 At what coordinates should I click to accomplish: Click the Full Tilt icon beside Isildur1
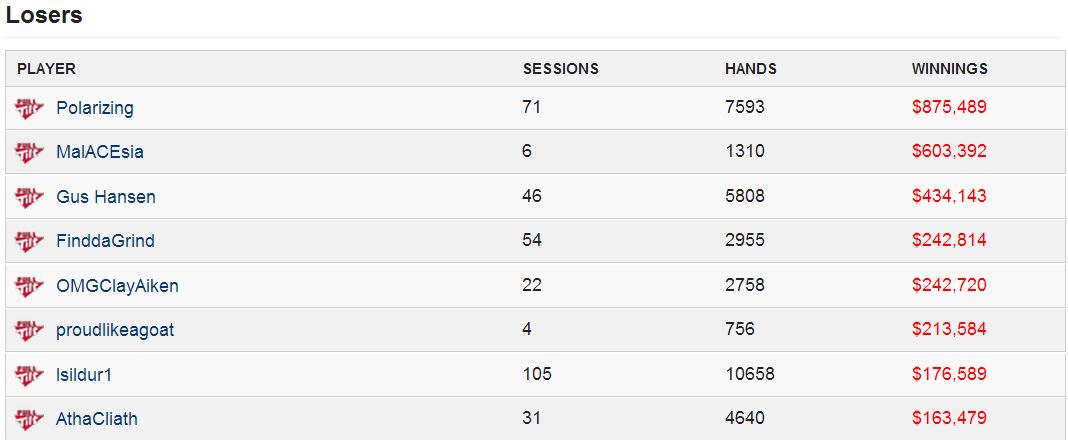coord(29,375)
